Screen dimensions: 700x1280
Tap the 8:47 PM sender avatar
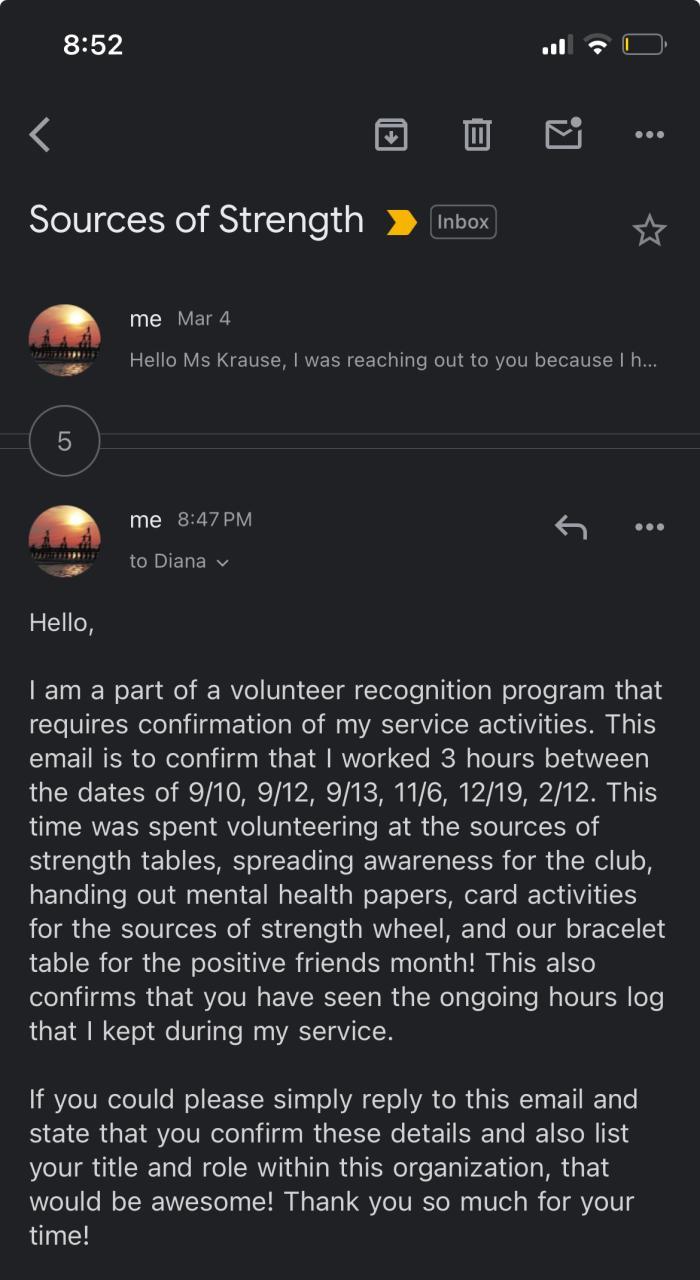coord(65,541)
